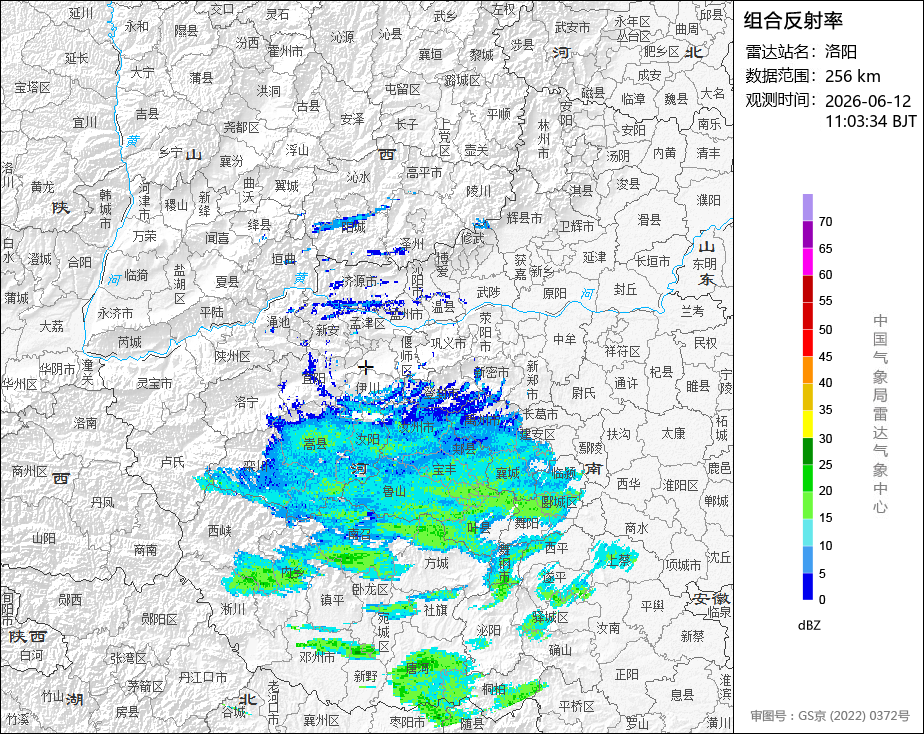Click the 邓州市 label on the map
Screen dimensions: 924x734
(x=318, y=657)
